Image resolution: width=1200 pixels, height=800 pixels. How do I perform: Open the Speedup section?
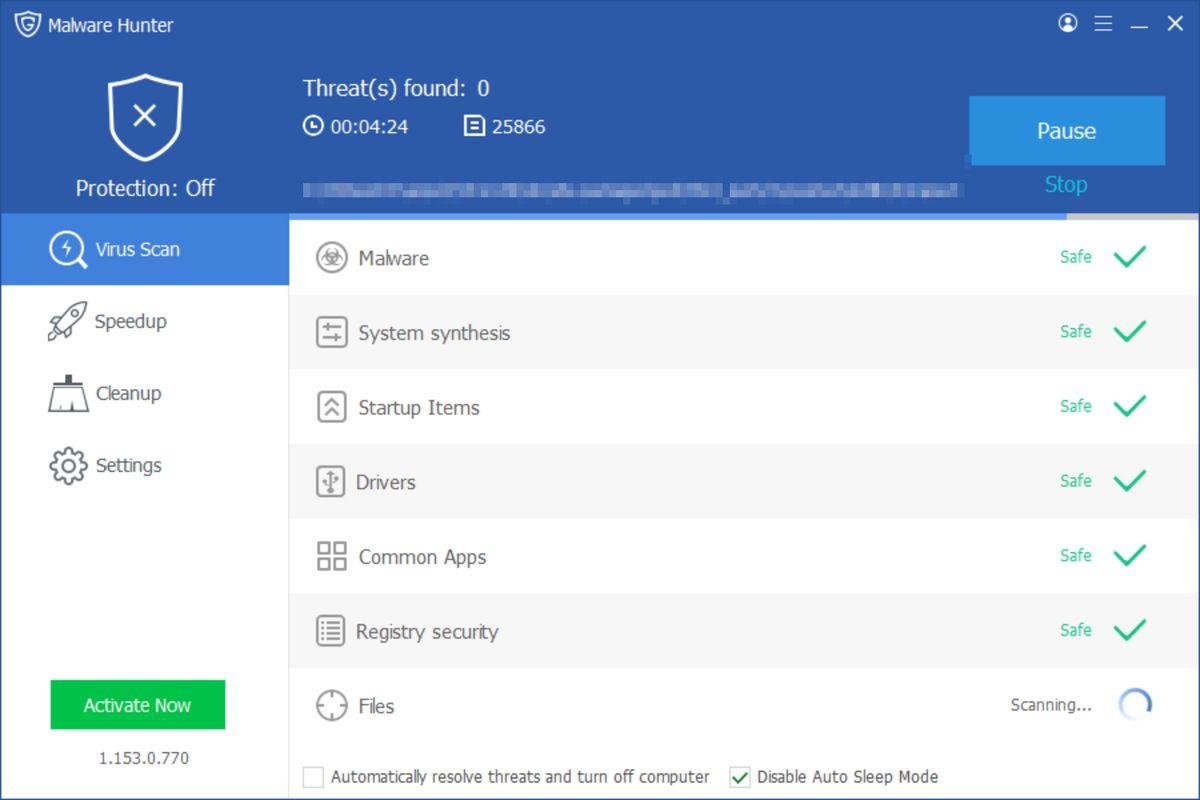pyautogui.click(x=145, y=321)
